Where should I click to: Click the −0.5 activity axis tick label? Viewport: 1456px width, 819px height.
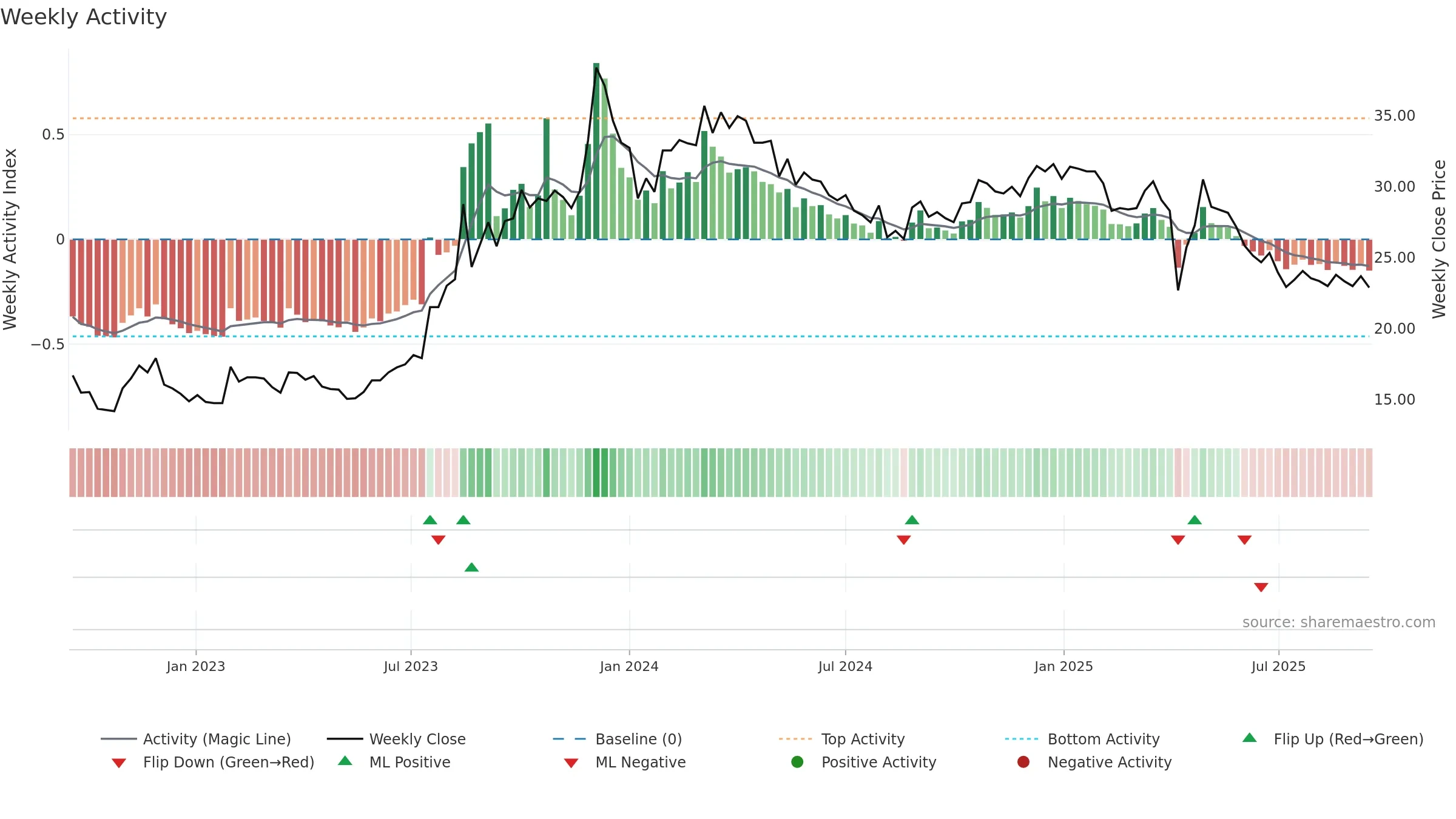pyautogui.click(x=48, y=345)
